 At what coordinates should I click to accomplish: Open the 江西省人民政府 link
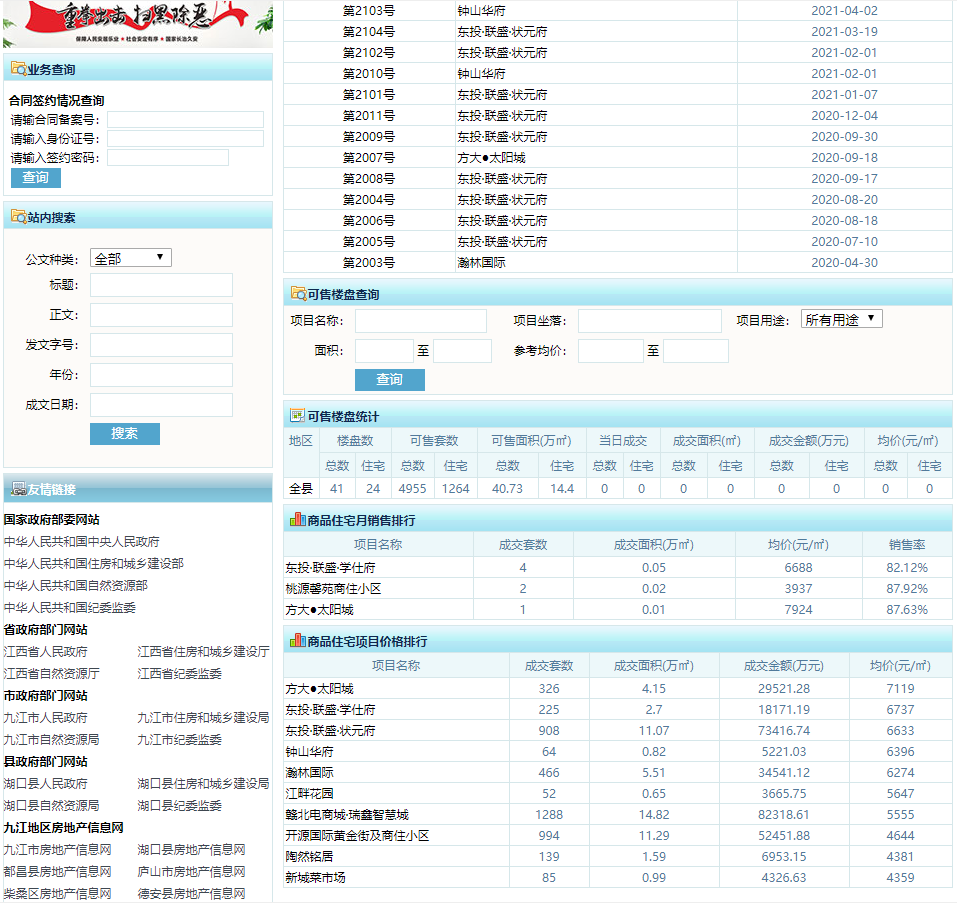[45, 652]
